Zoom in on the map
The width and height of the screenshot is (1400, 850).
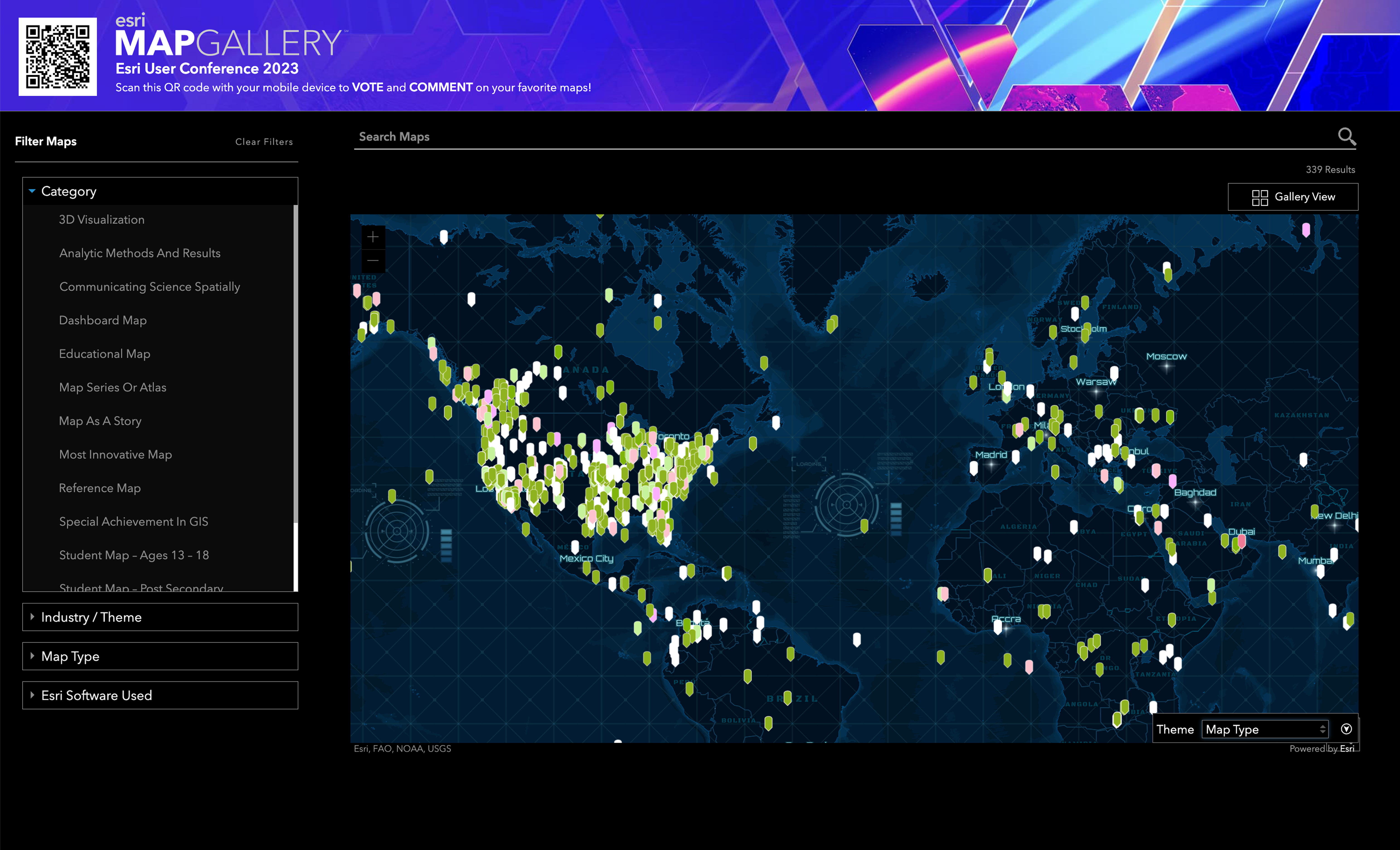pyautogui.click(x=373, y=237)
